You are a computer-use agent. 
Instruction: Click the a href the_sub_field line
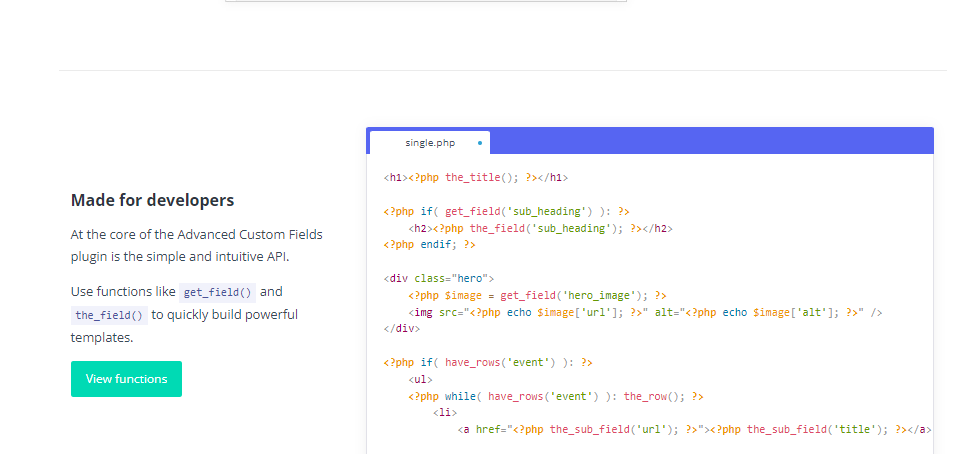[x=694, y=430]
